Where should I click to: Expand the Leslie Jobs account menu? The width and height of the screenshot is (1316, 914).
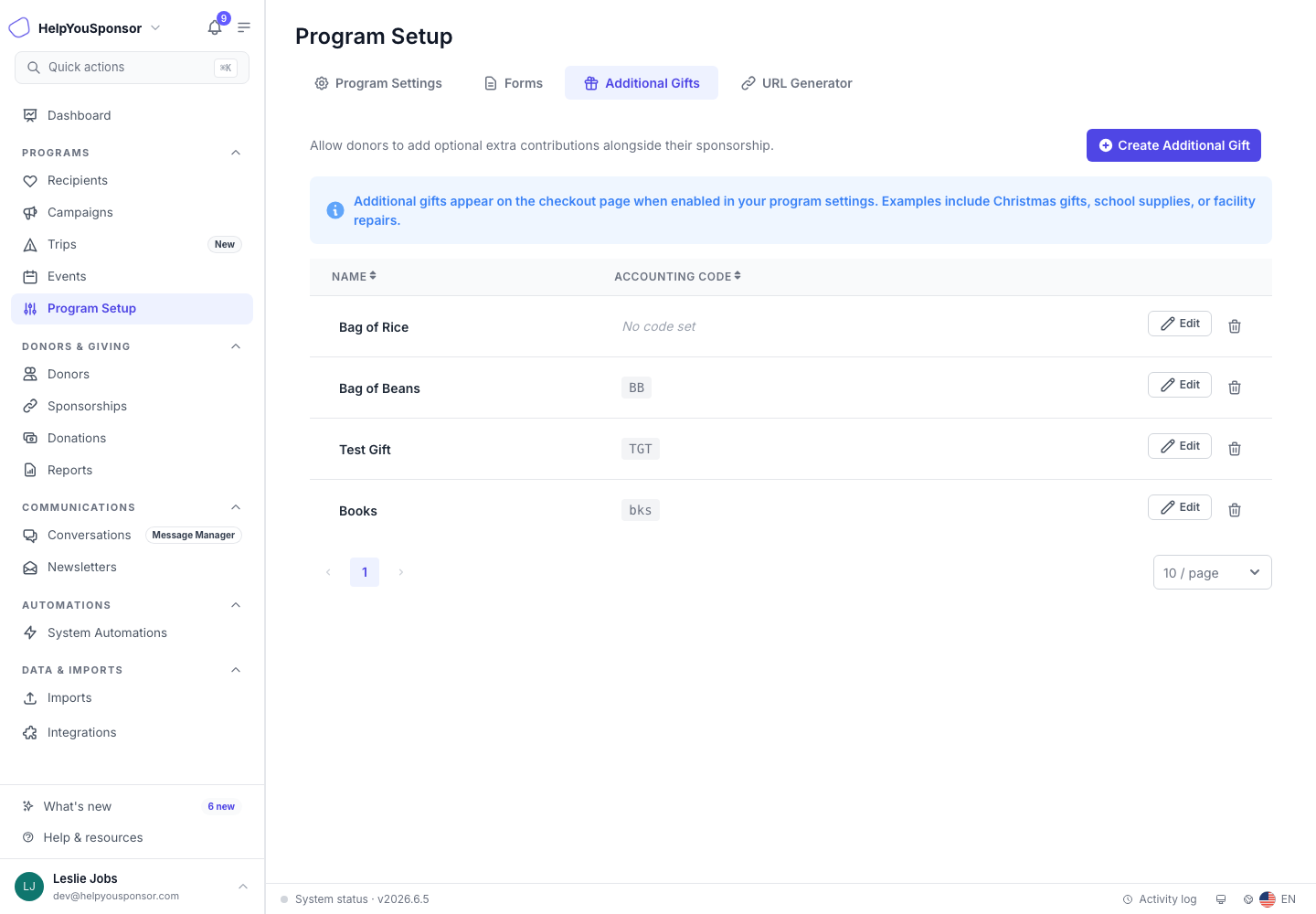coord(243,887)
